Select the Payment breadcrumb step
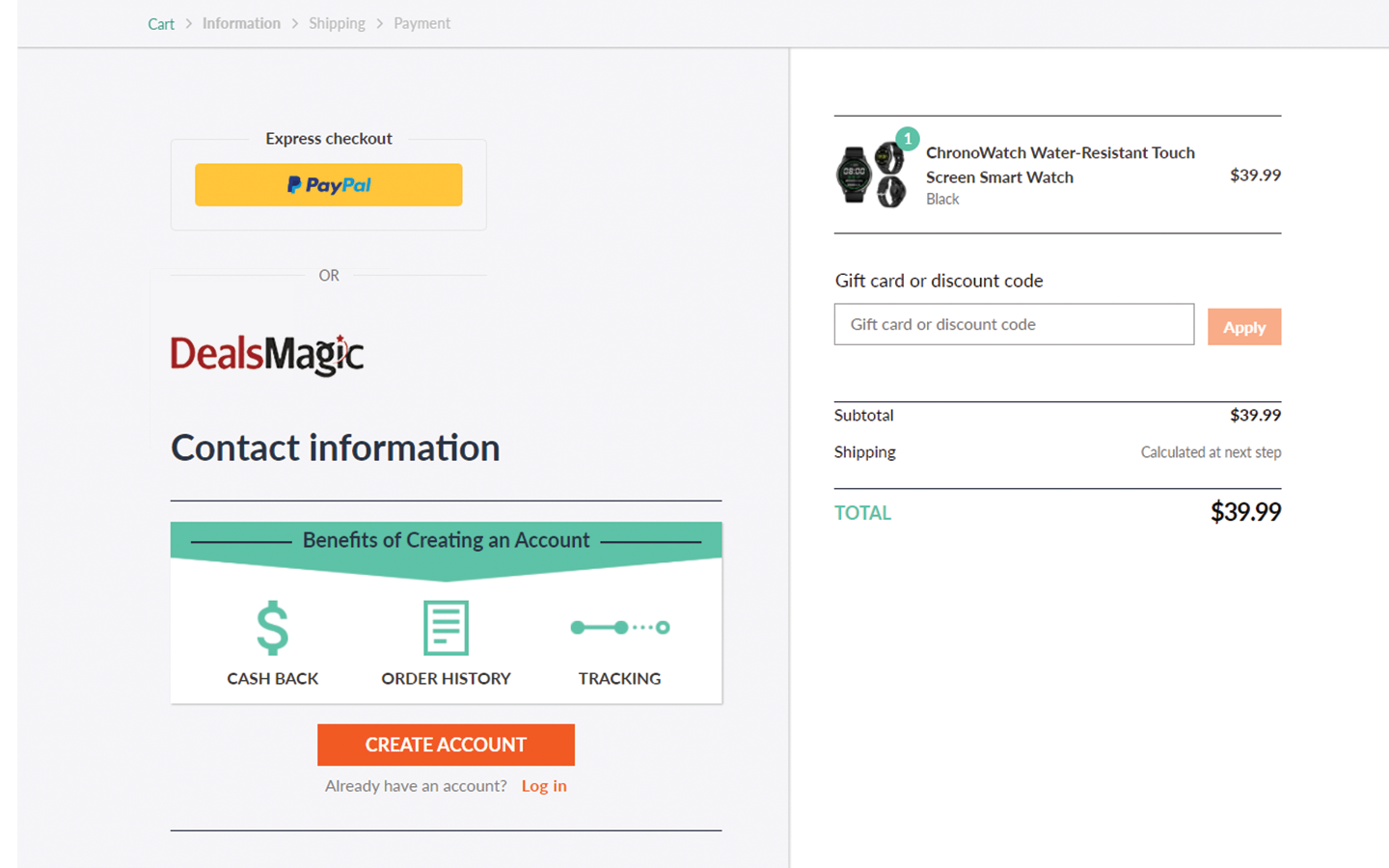The image size is (1389, 868). pos(422,23)
